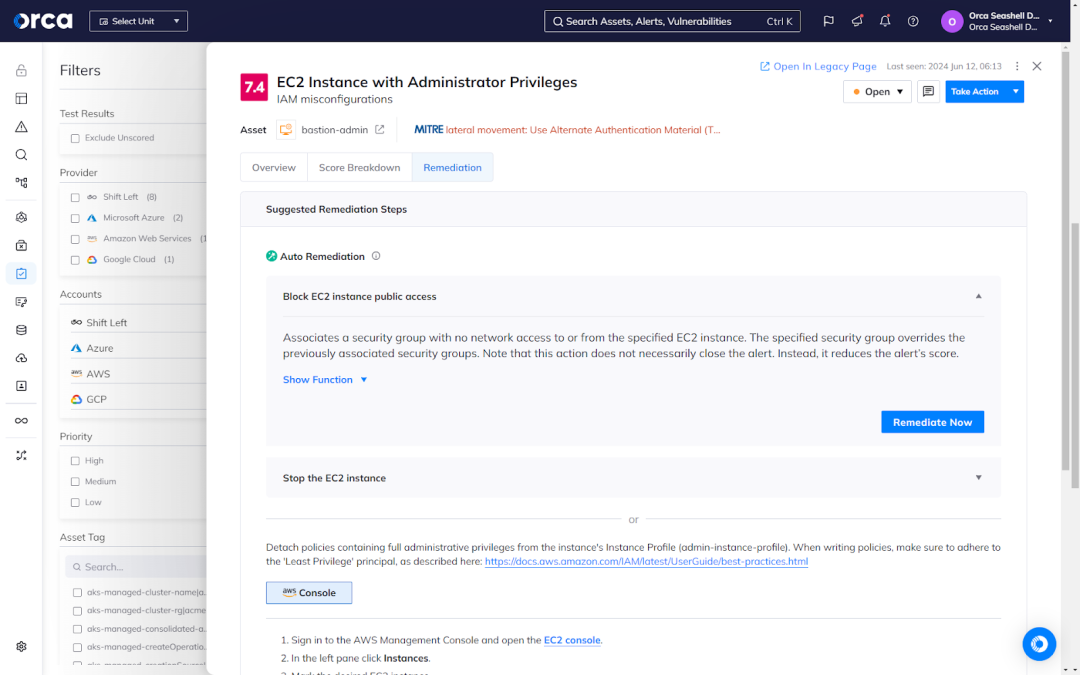This screenshot has width=1080, height=675.
Task: Expand Show Function
Action: tap(325, 380)
